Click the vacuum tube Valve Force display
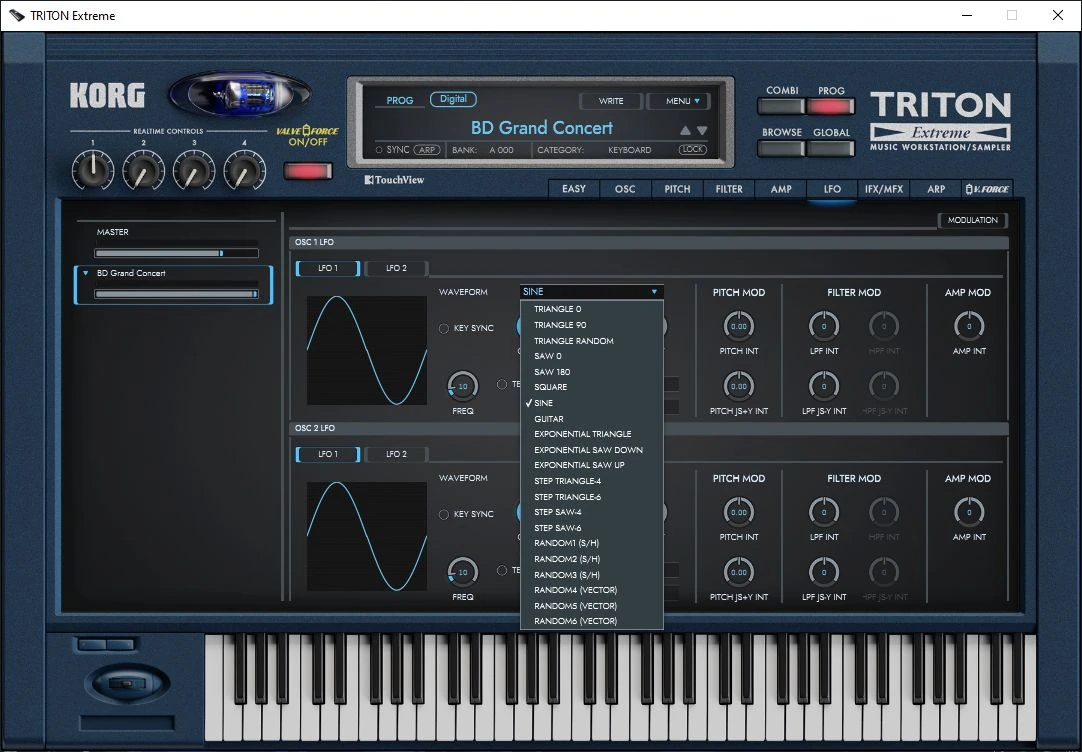 click(240, 95)
